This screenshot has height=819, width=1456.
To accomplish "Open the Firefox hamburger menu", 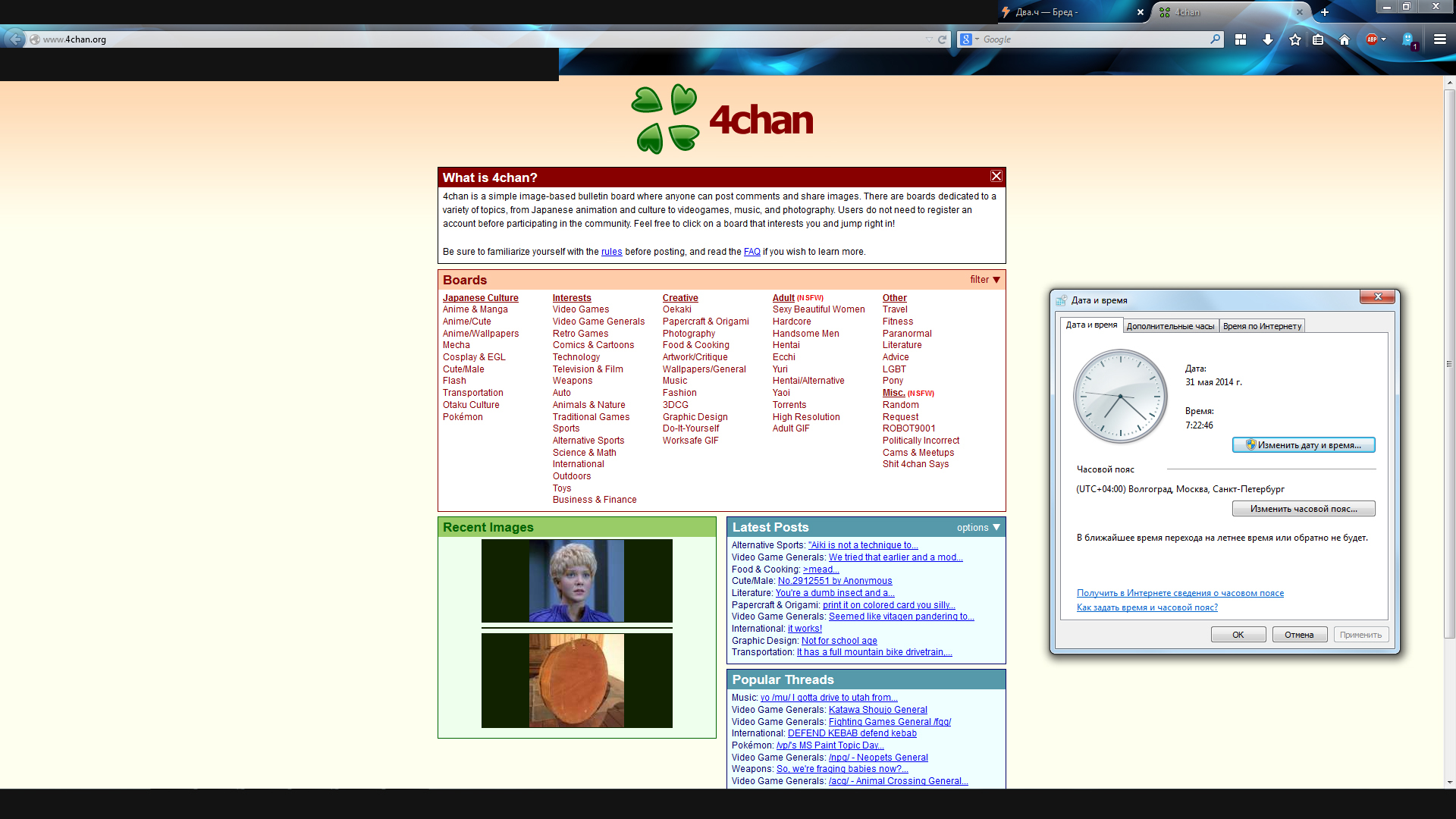I will (x=1440, y=39).
